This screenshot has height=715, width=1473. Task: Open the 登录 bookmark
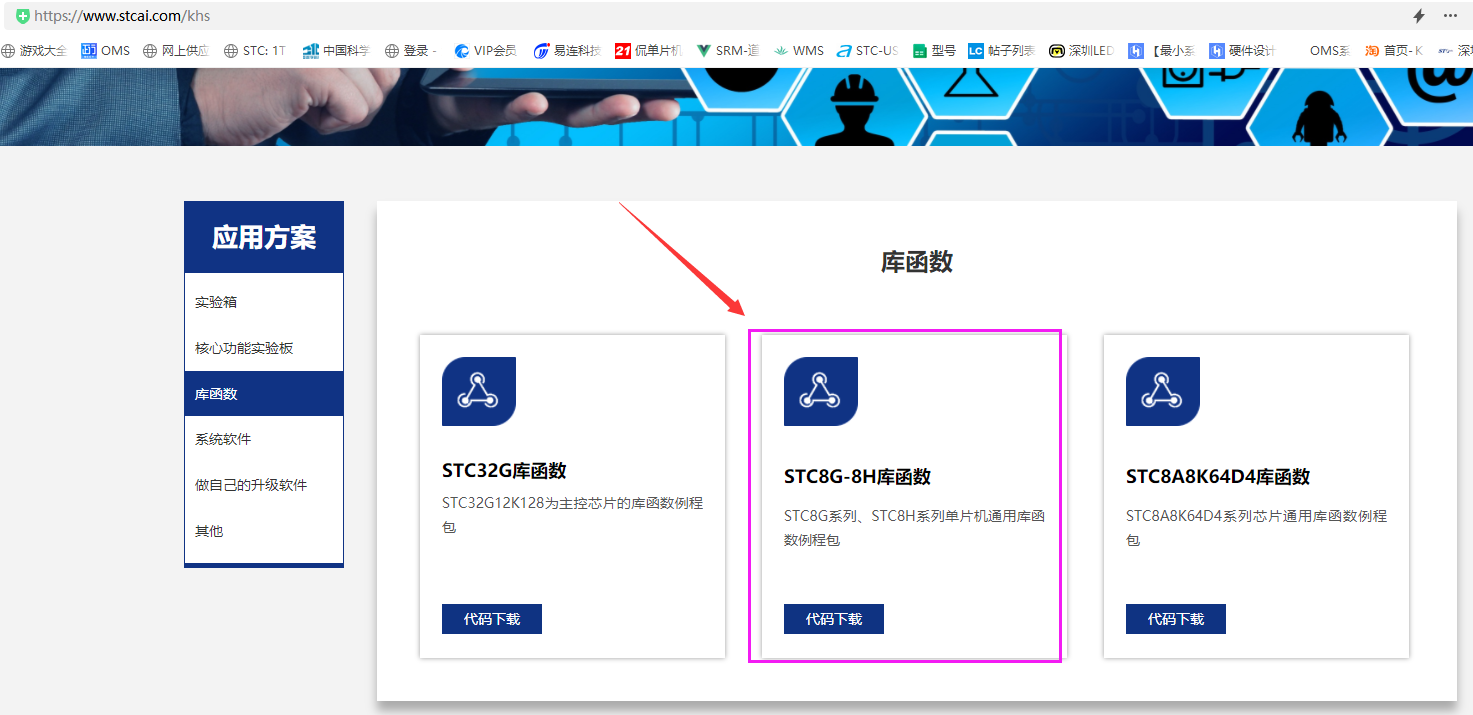411,51
